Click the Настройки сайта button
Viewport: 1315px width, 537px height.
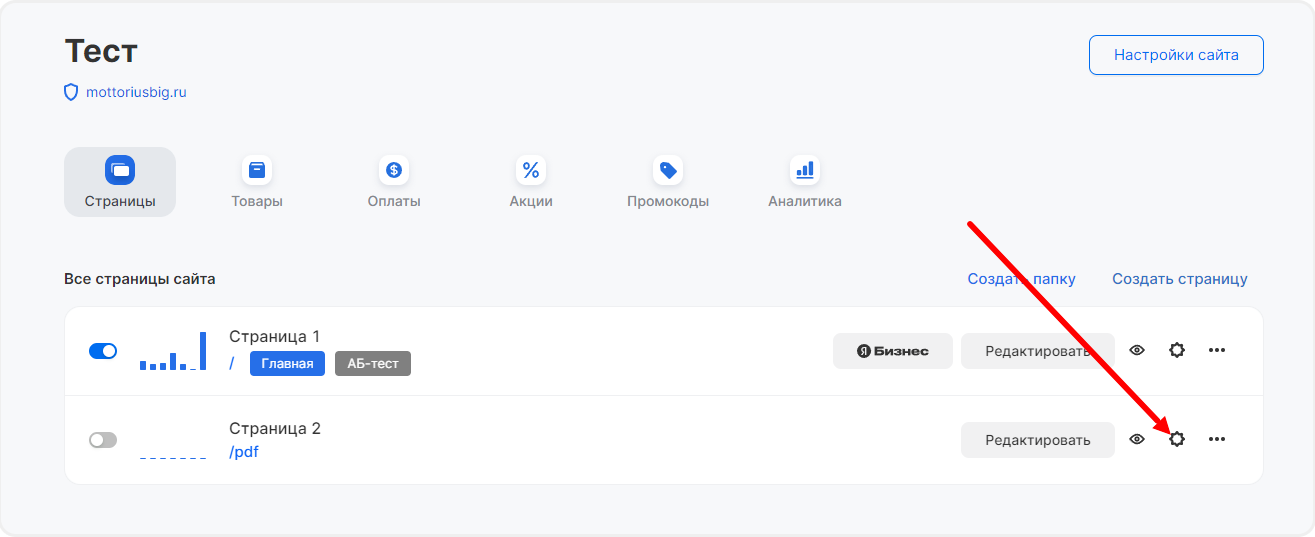pyautogui.click(x=1176, y=55)
